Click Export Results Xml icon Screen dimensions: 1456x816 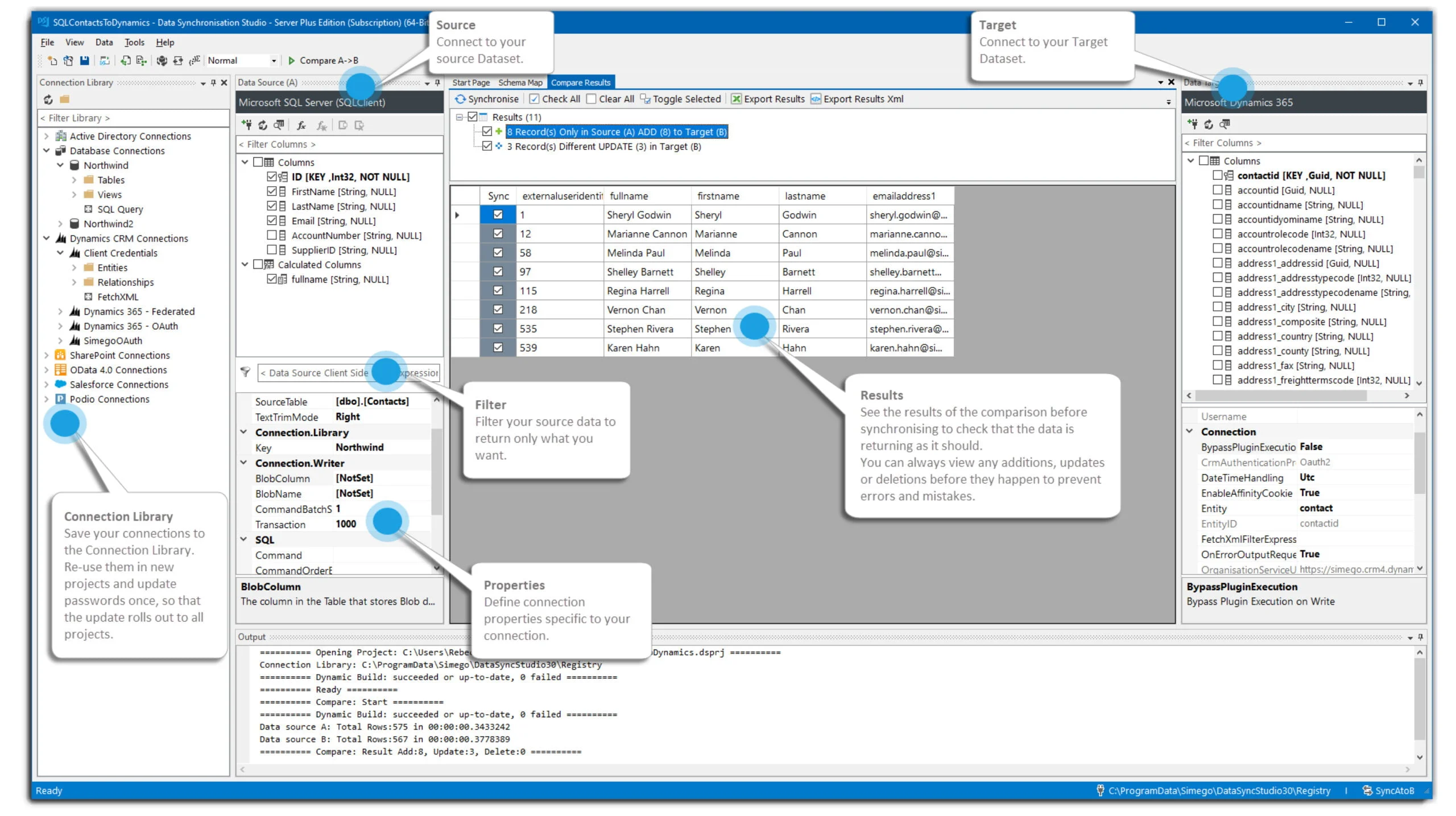[x=816, y=99]
